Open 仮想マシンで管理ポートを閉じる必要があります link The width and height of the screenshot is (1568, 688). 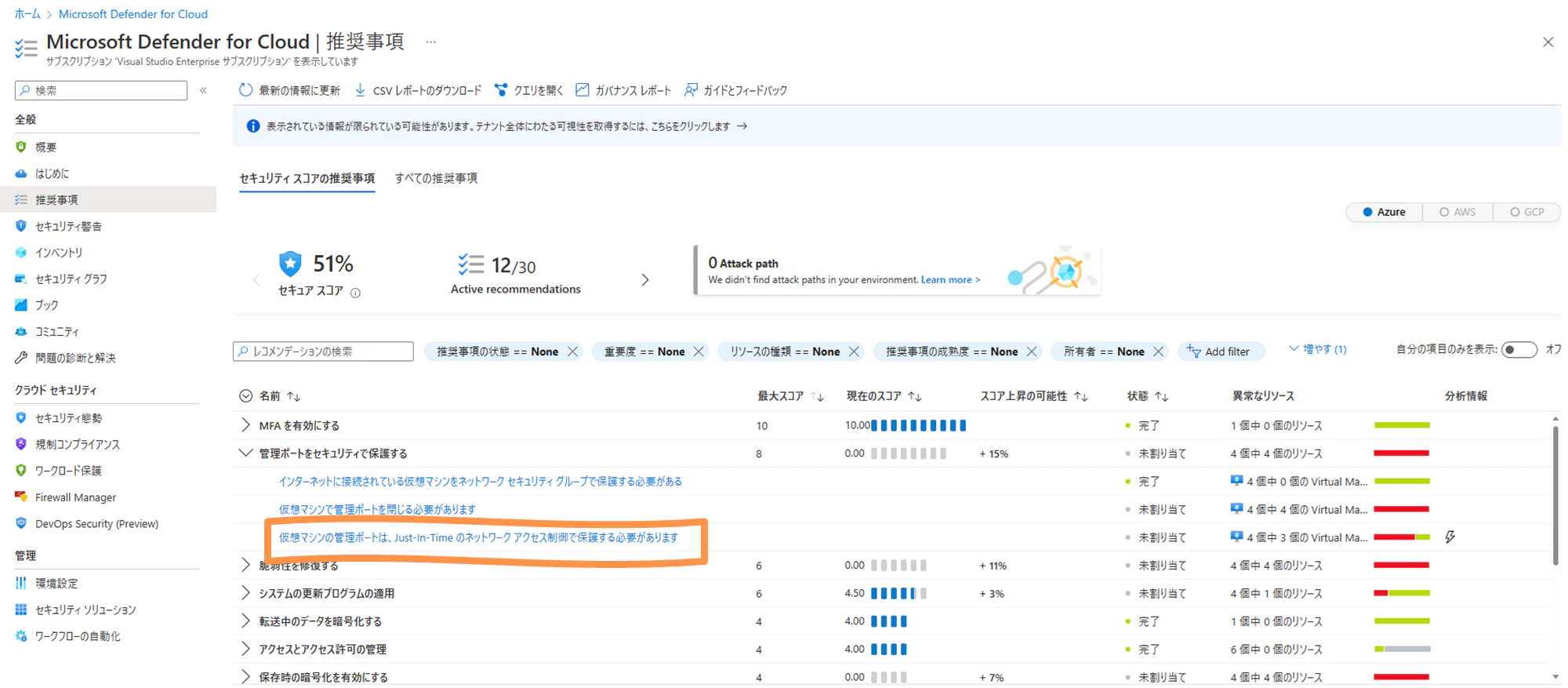[377, 509]
